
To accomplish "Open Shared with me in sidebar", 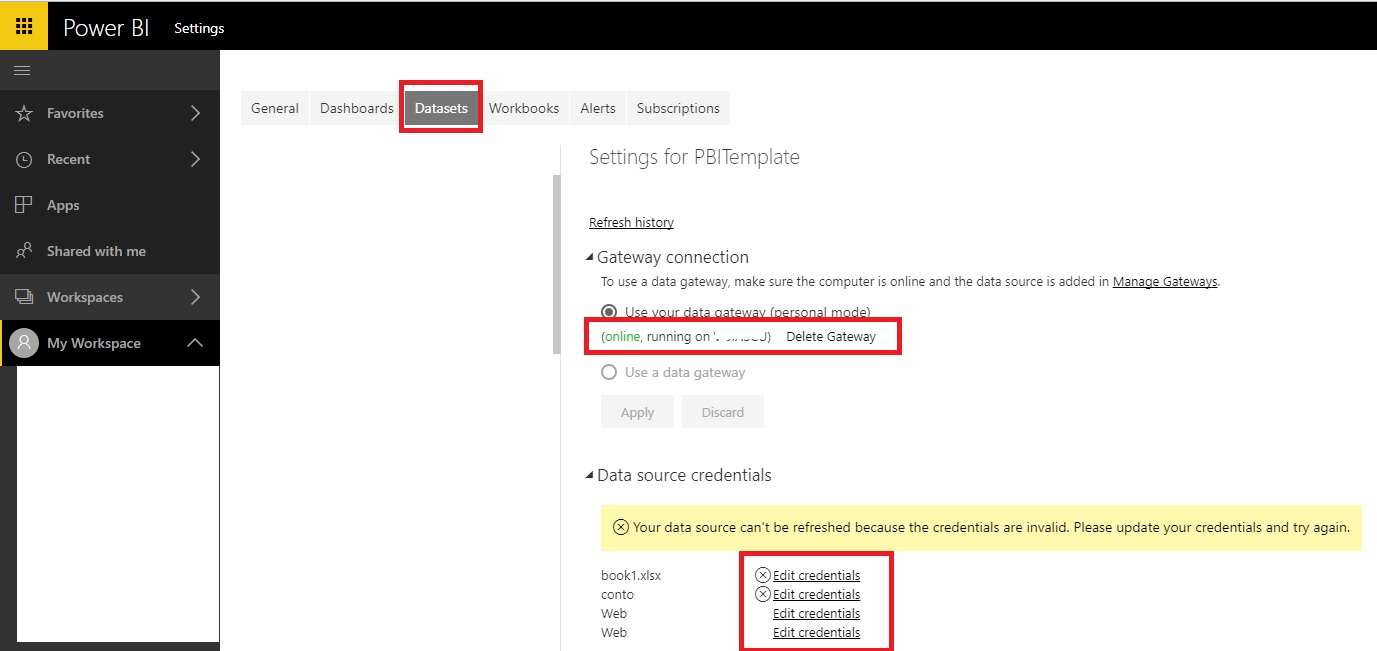I will click(110, 251).
